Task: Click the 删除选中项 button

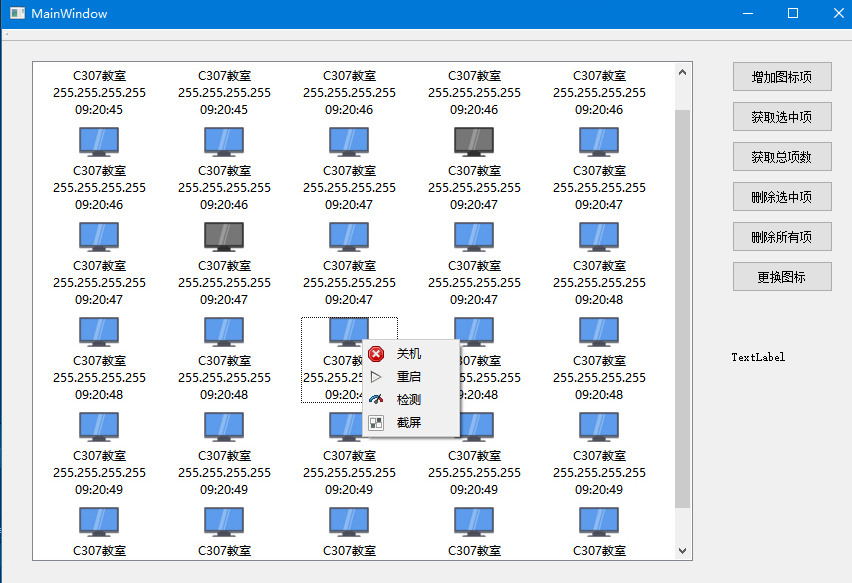Action: pos(782,196)
